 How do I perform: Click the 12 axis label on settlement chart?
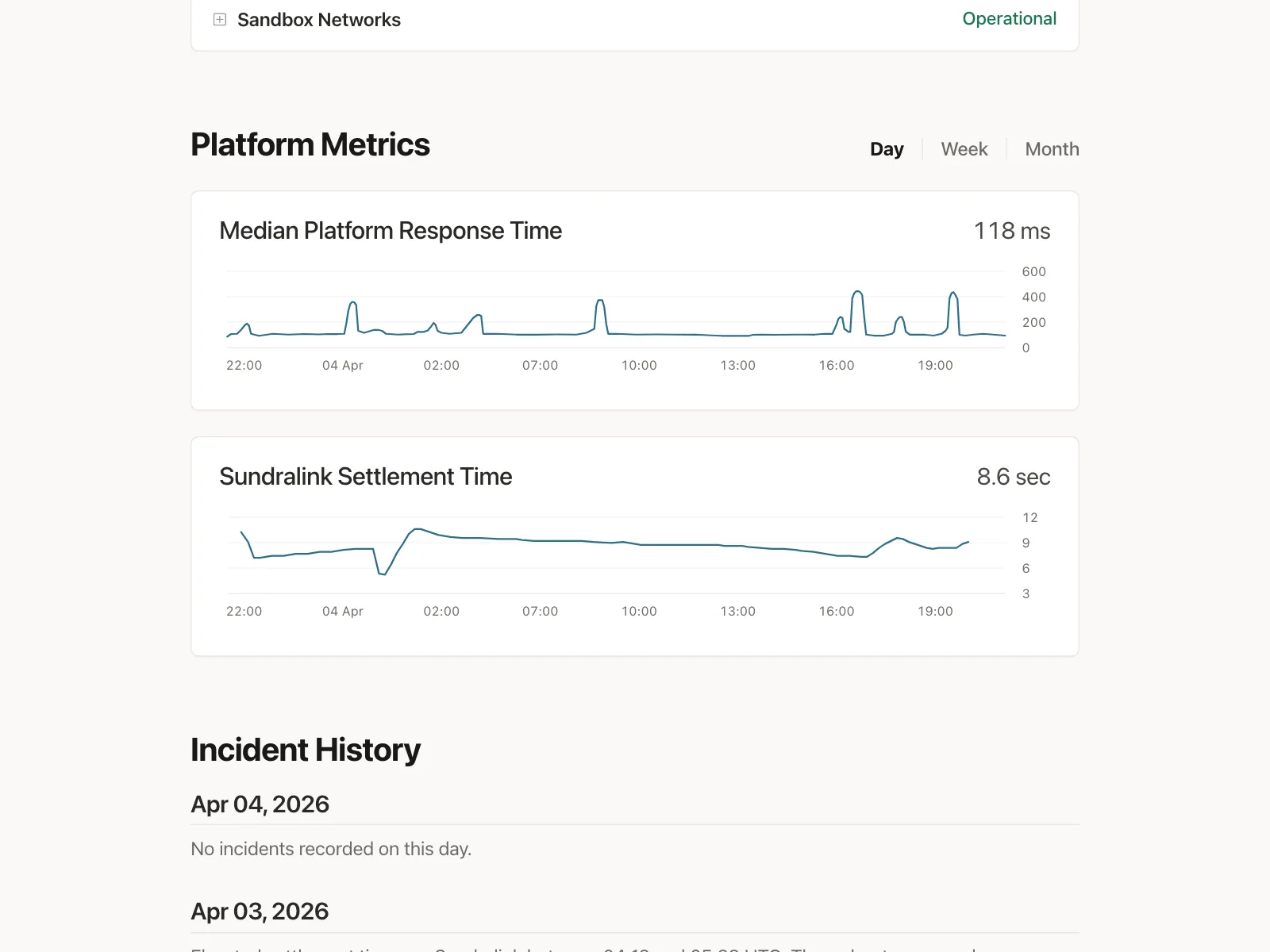[1029, 517]
